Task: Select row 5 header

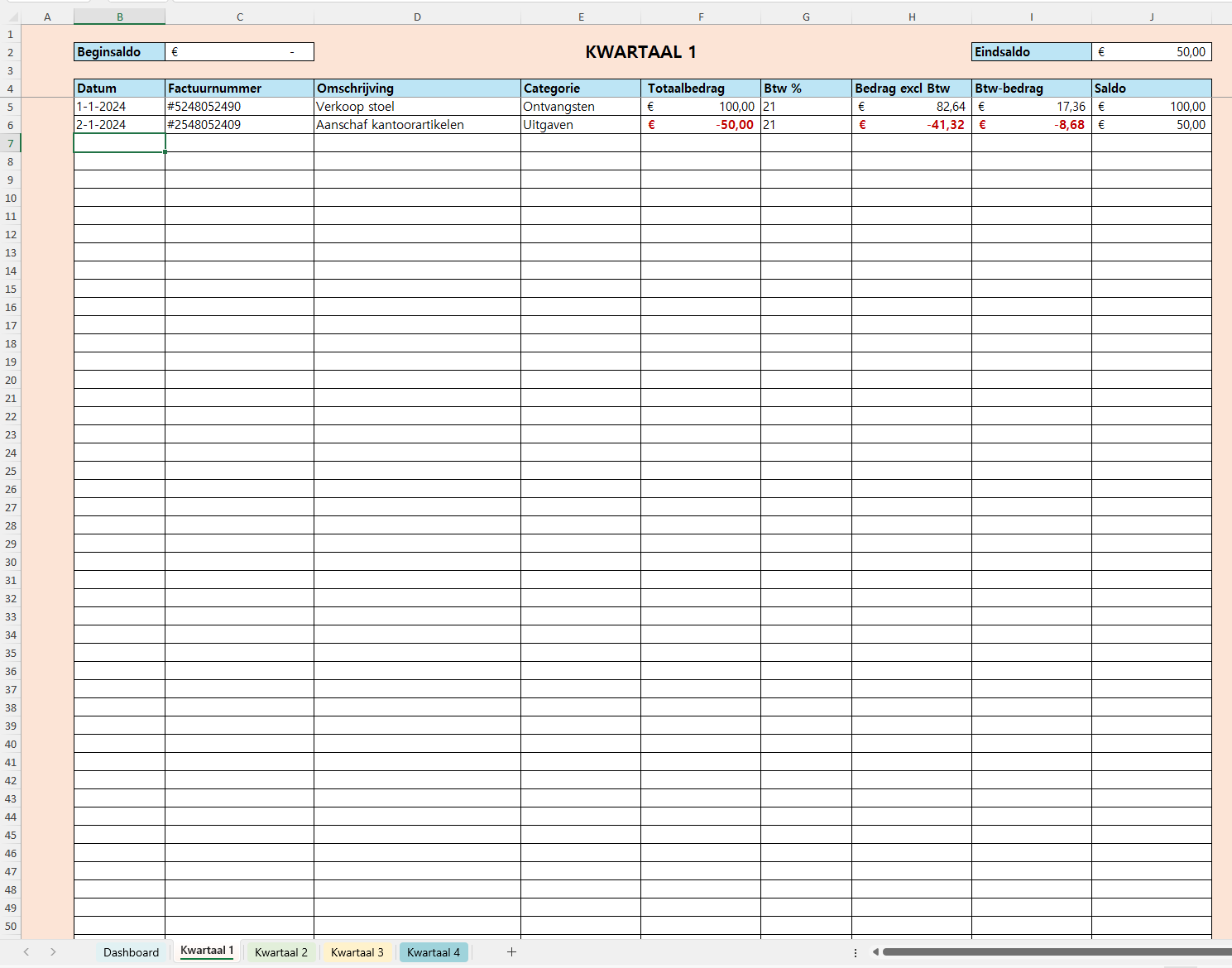Action: (11, 107)
